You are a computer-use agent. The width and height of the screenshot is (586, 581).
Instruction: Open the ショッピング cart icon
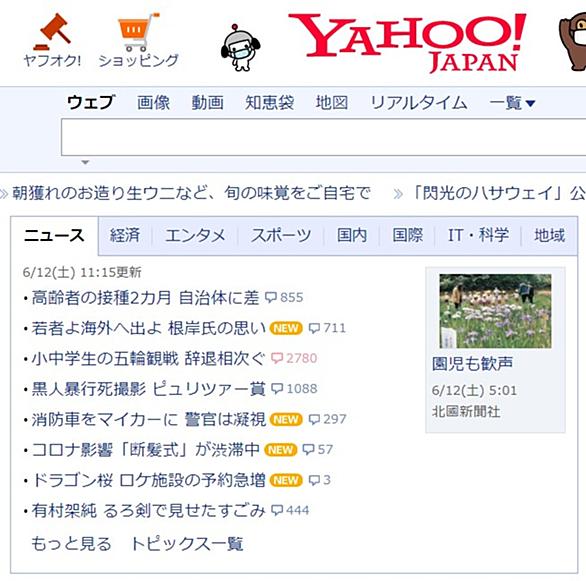click(138, 32)
